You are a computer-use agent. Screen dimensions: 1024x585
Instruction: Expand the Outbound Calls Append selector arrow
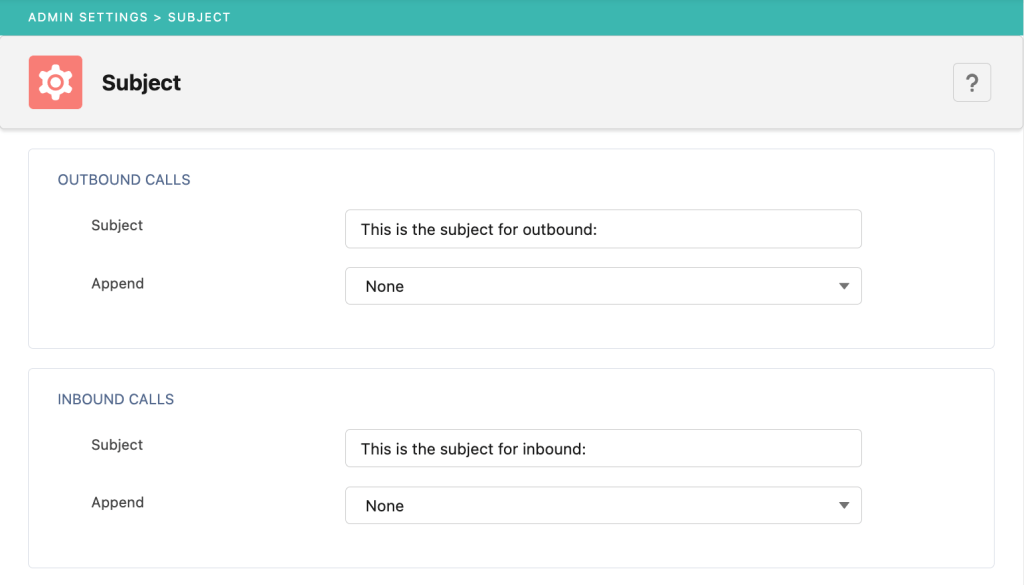point(846,286)
